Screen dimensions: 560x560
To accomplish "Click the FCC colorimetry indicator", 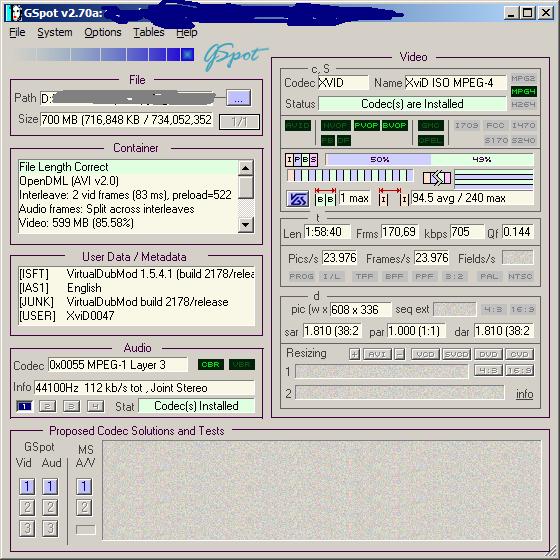I will pyautogui.click(x=495, y=125).
